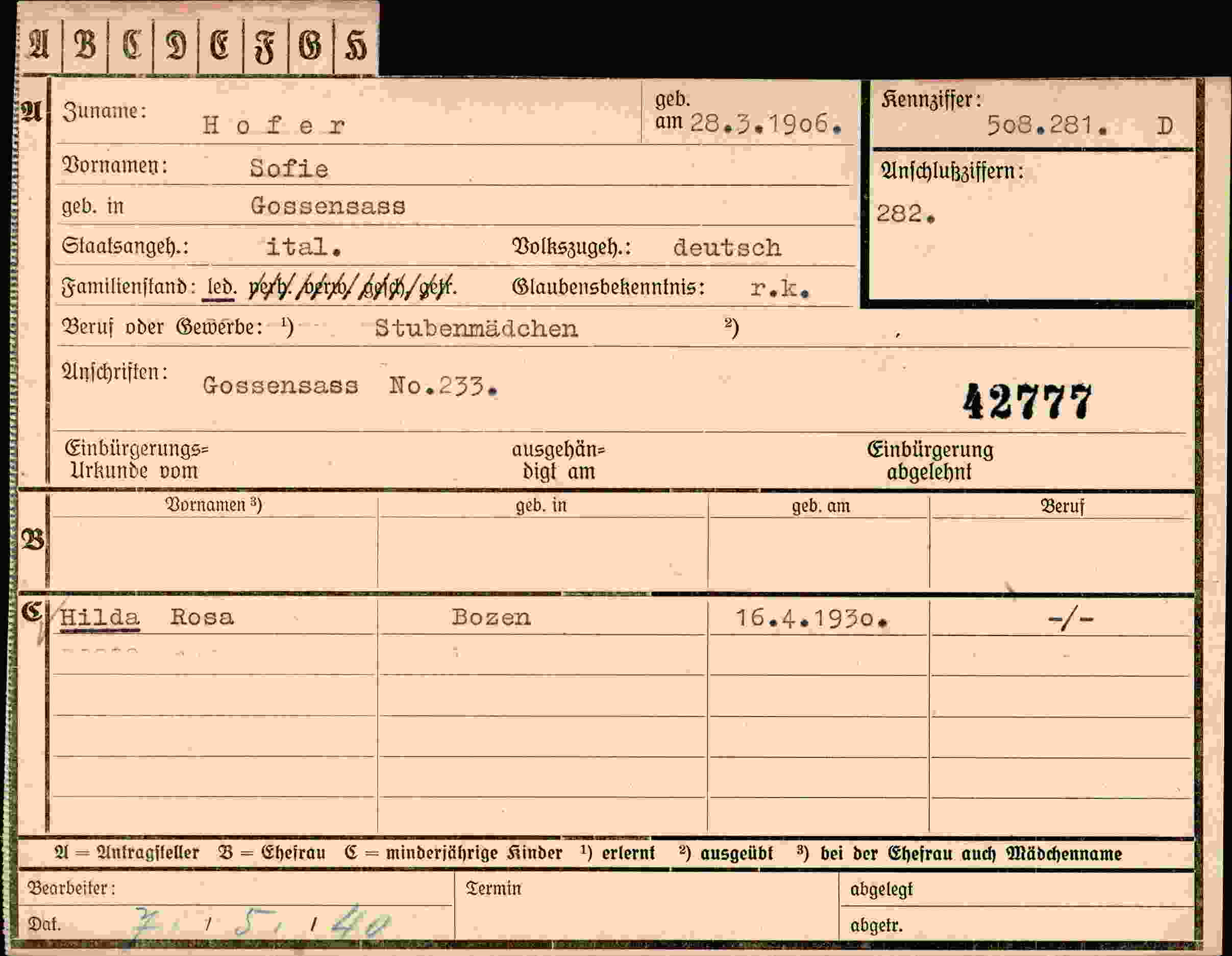Click the 'Staatsangeh.:' label
Viewport: 1232px width, 956px height.
pyautogui.click(x=125, y=246)
